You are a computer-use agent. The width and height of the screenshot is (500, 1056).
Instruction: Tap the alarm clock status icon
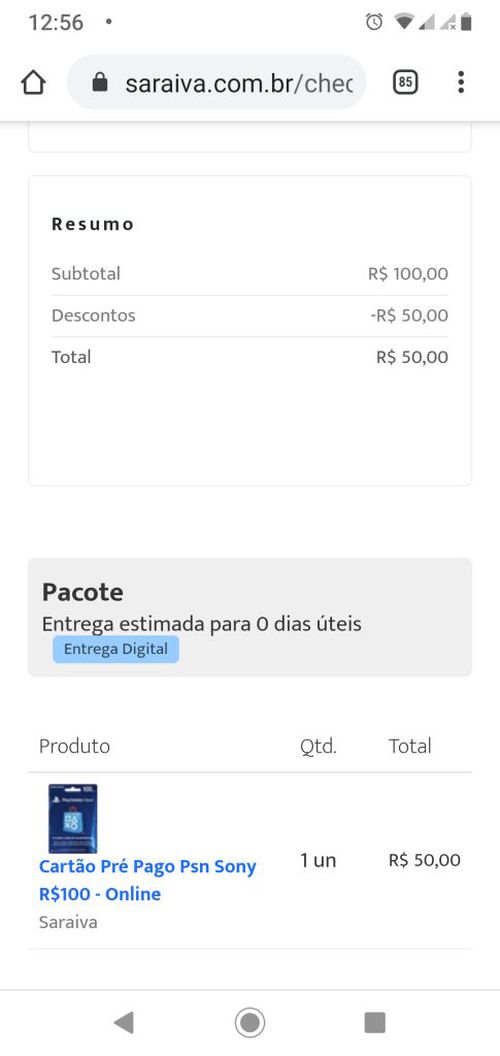pyautogui.click(x=374, y=22)
